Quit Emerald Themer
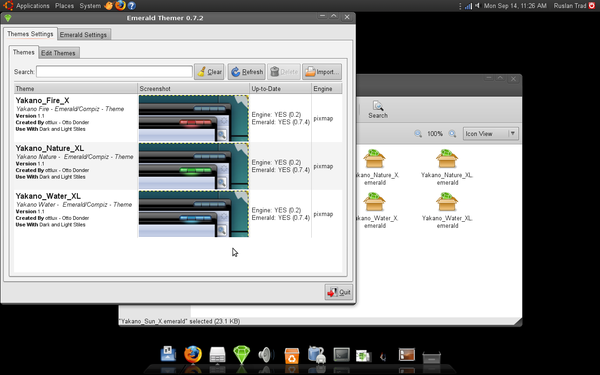 339,292
